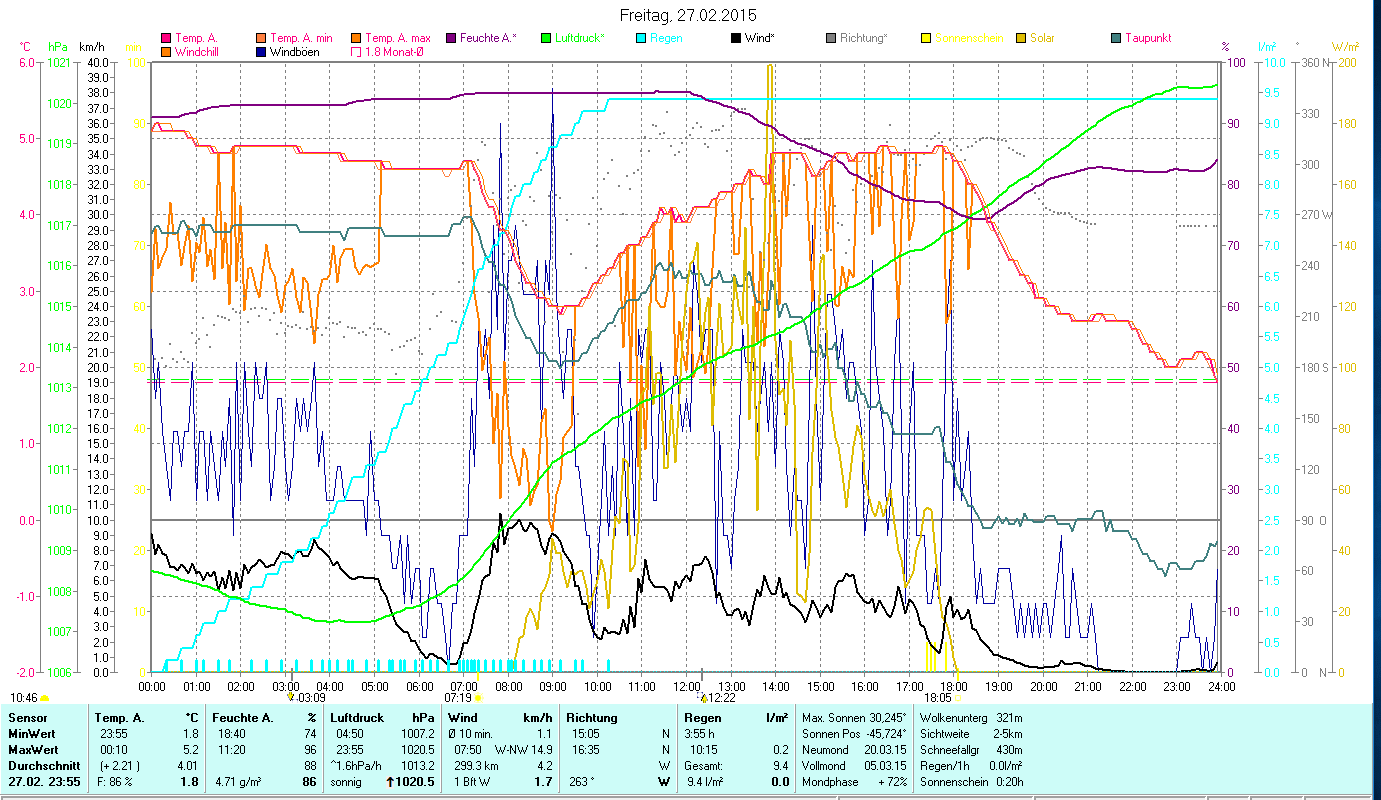The image size is (1381, 800).
Task: Click the blue Windböen legend swatch
Action: [262, 52]
